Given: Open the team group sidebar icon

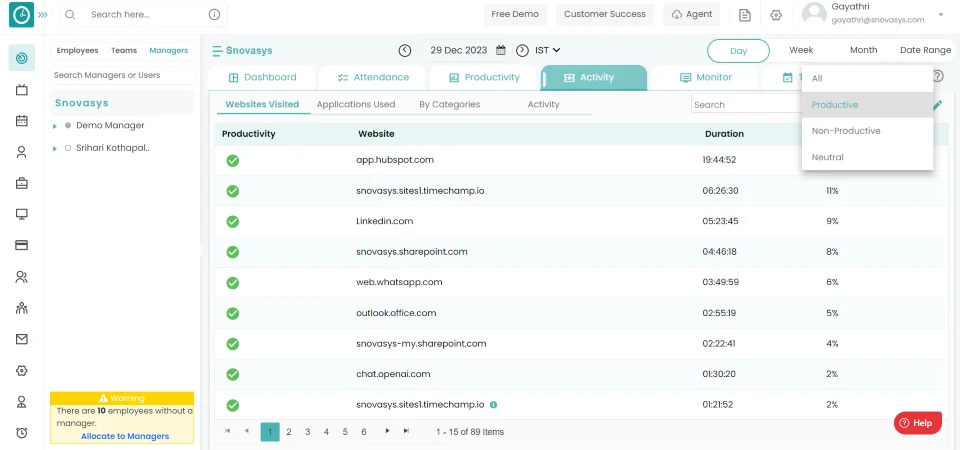Looking at the screenshot, I should pyautogui.click(x=21, y=307).
